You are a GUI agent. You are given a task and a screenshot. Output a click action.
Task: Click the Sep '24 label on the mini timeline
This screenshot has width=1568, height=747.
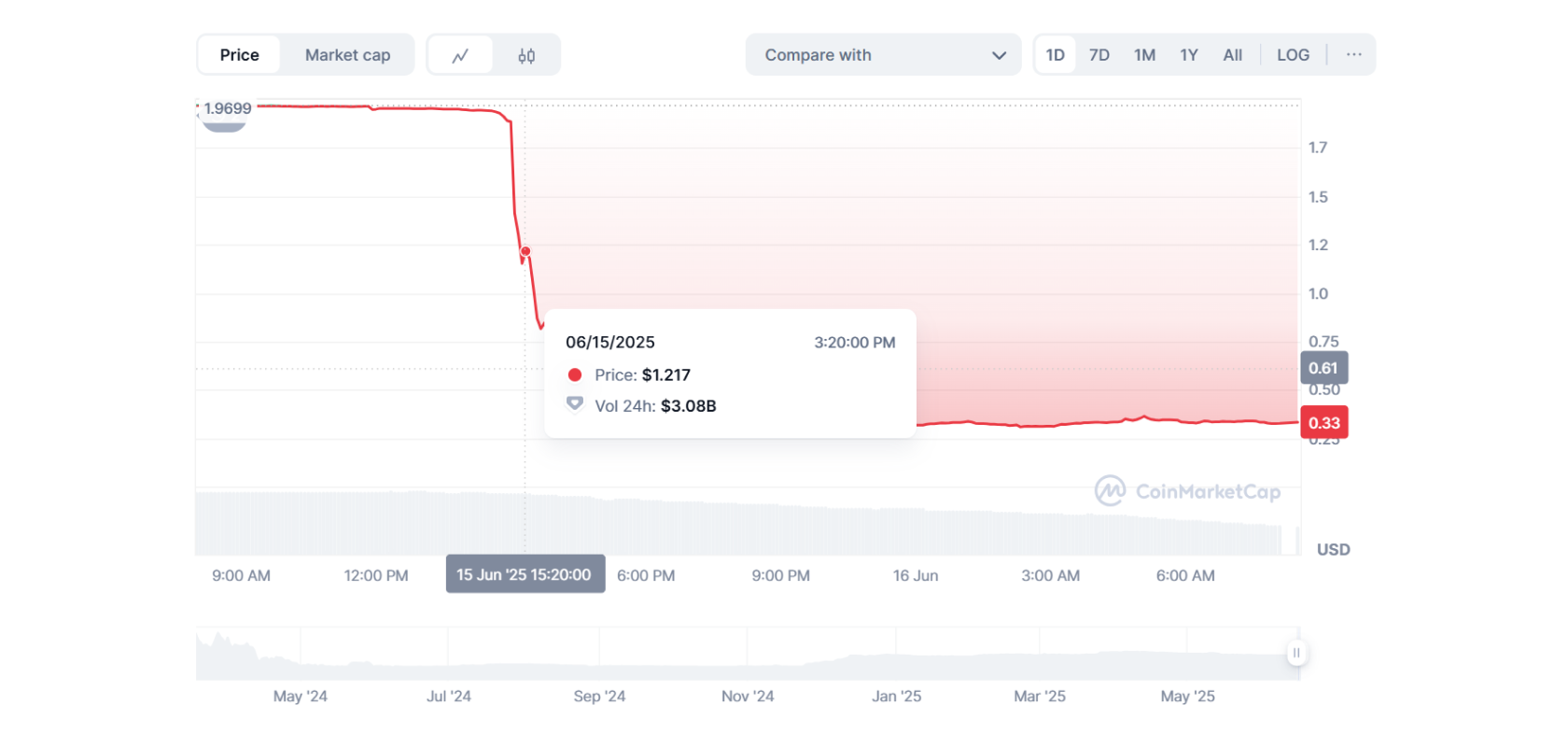click(x=599, y=697)
